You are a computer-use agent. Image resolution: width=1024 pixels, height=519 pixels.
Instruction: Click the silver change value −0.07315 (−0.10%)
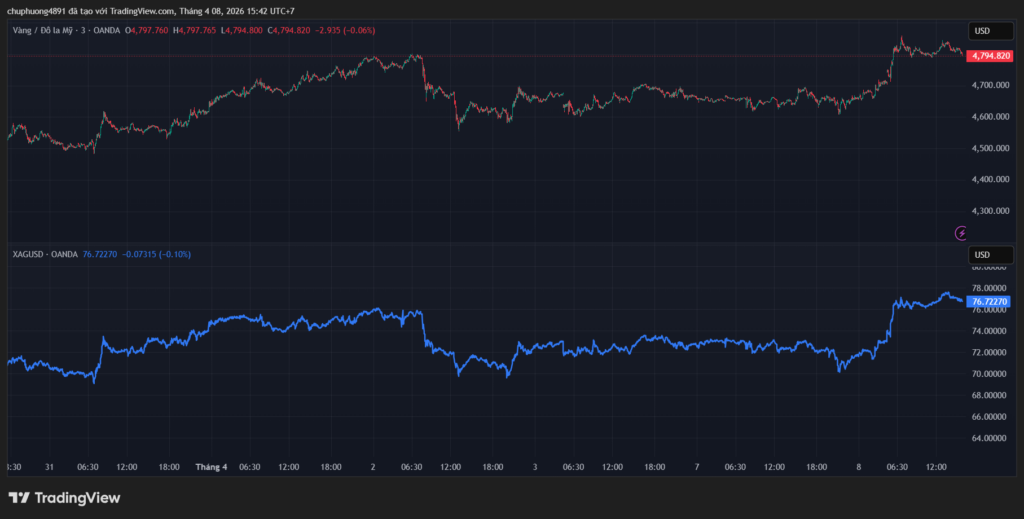click(156, 254)
